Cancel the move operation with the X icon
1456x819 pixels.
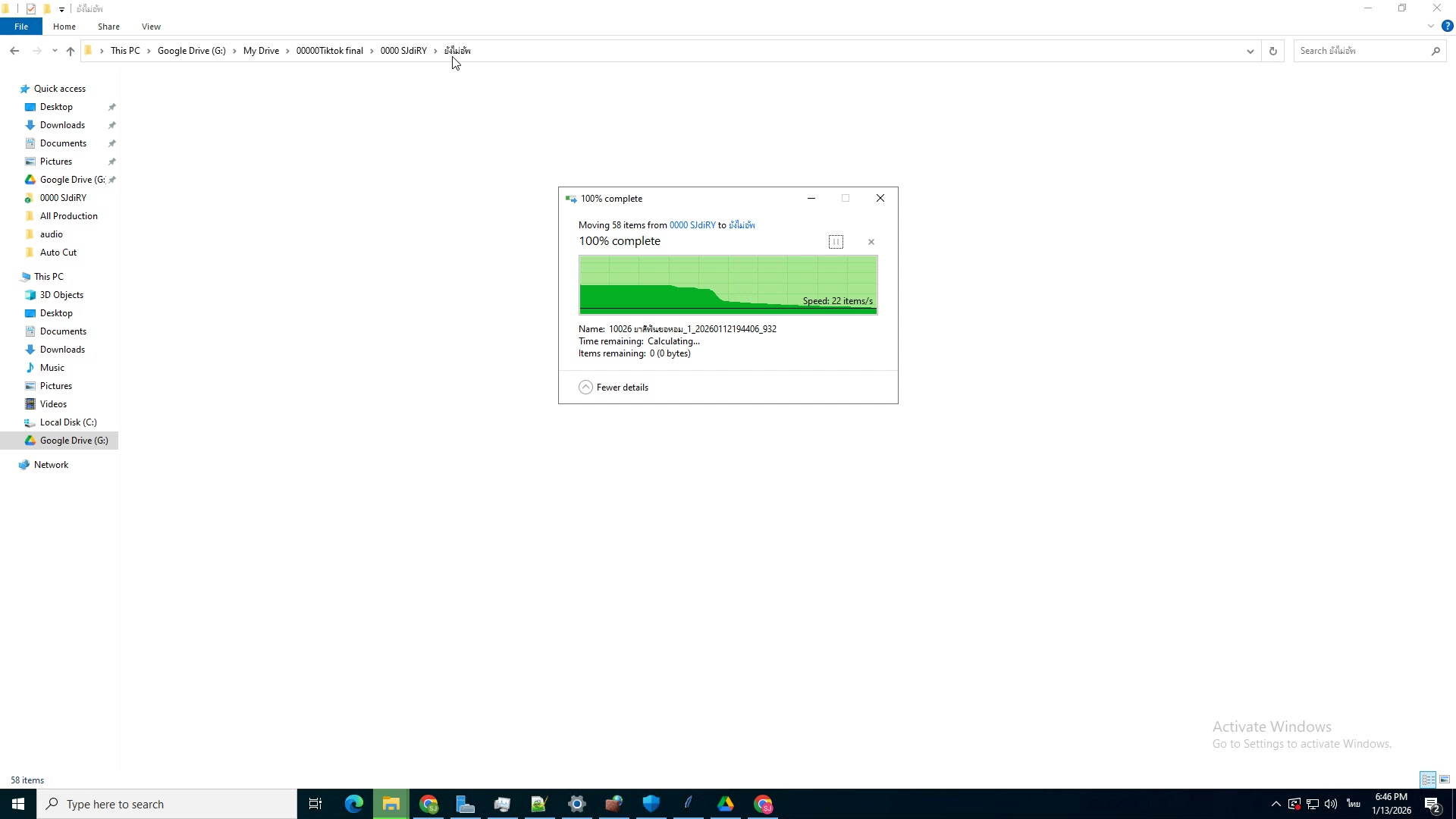(x=871, y=241)
